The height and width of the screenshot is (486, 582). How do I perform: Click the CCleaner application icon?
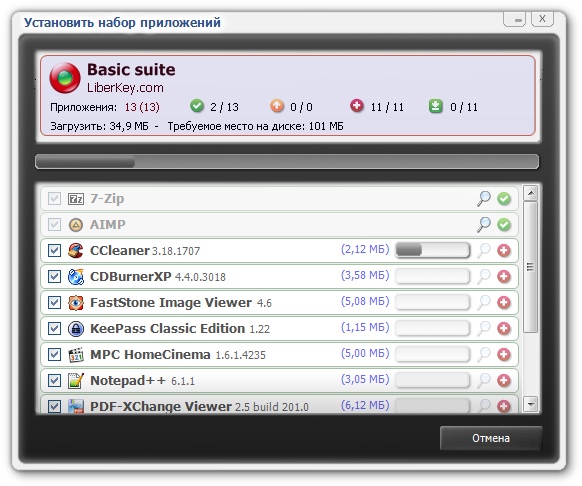click(76, 251)
